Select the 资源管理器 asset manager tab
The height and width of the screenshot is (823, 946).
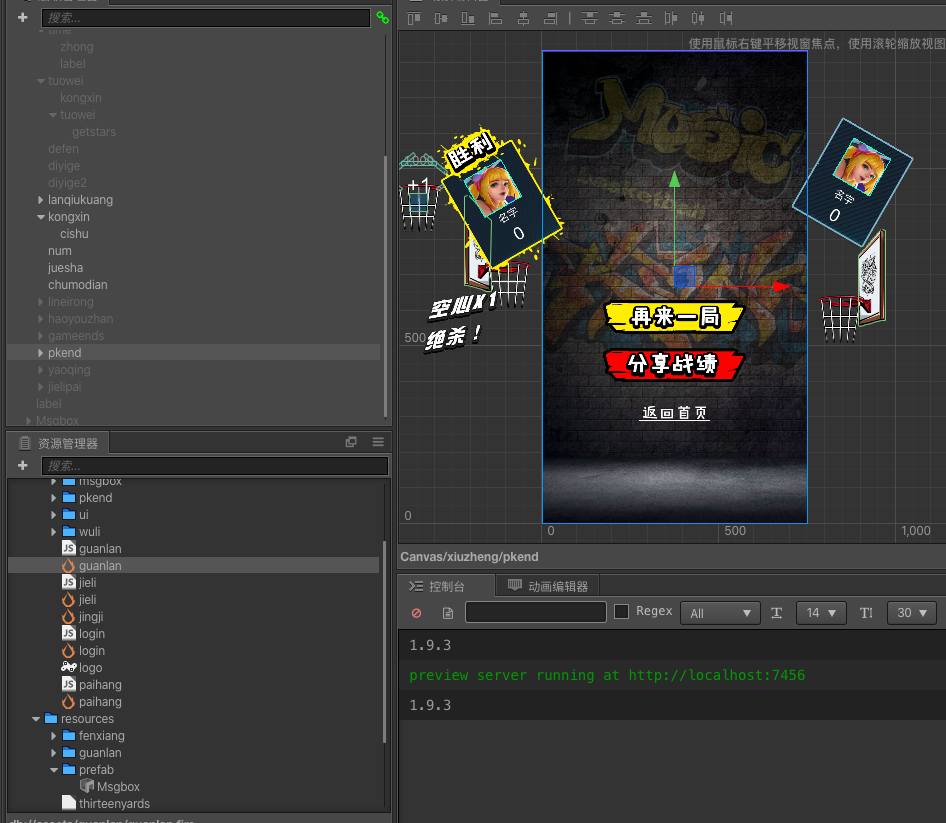click(x=59, y=443)
